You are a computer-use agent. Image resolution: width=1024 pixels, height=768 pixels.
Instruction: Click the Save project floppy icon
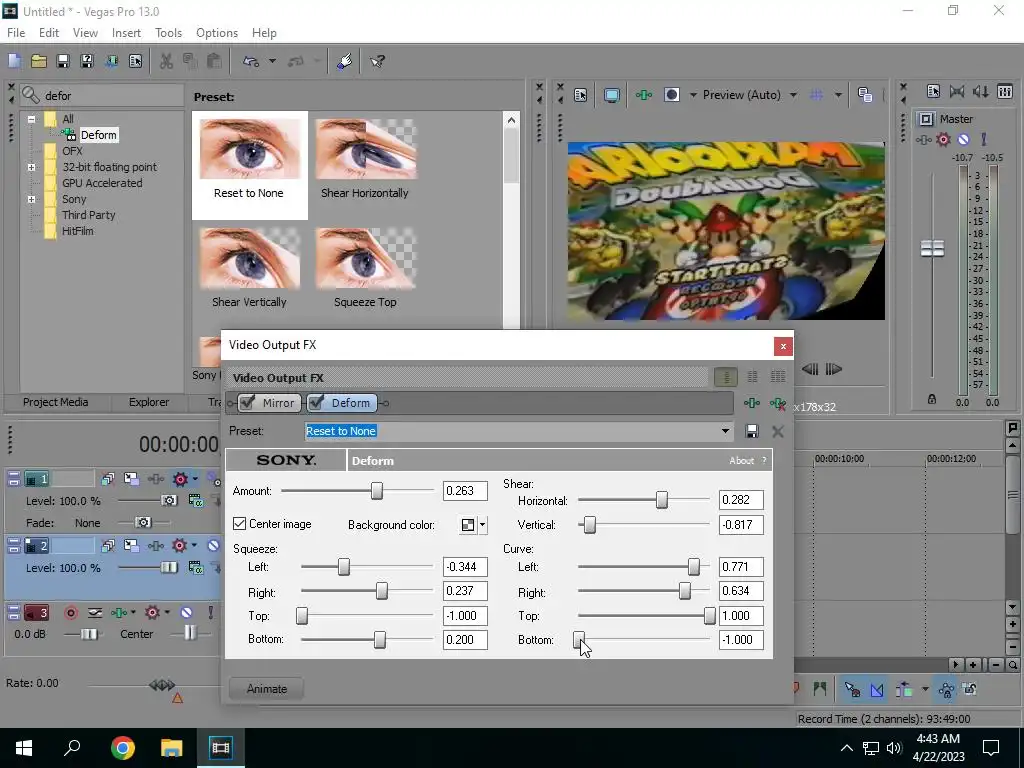(63, 61)
